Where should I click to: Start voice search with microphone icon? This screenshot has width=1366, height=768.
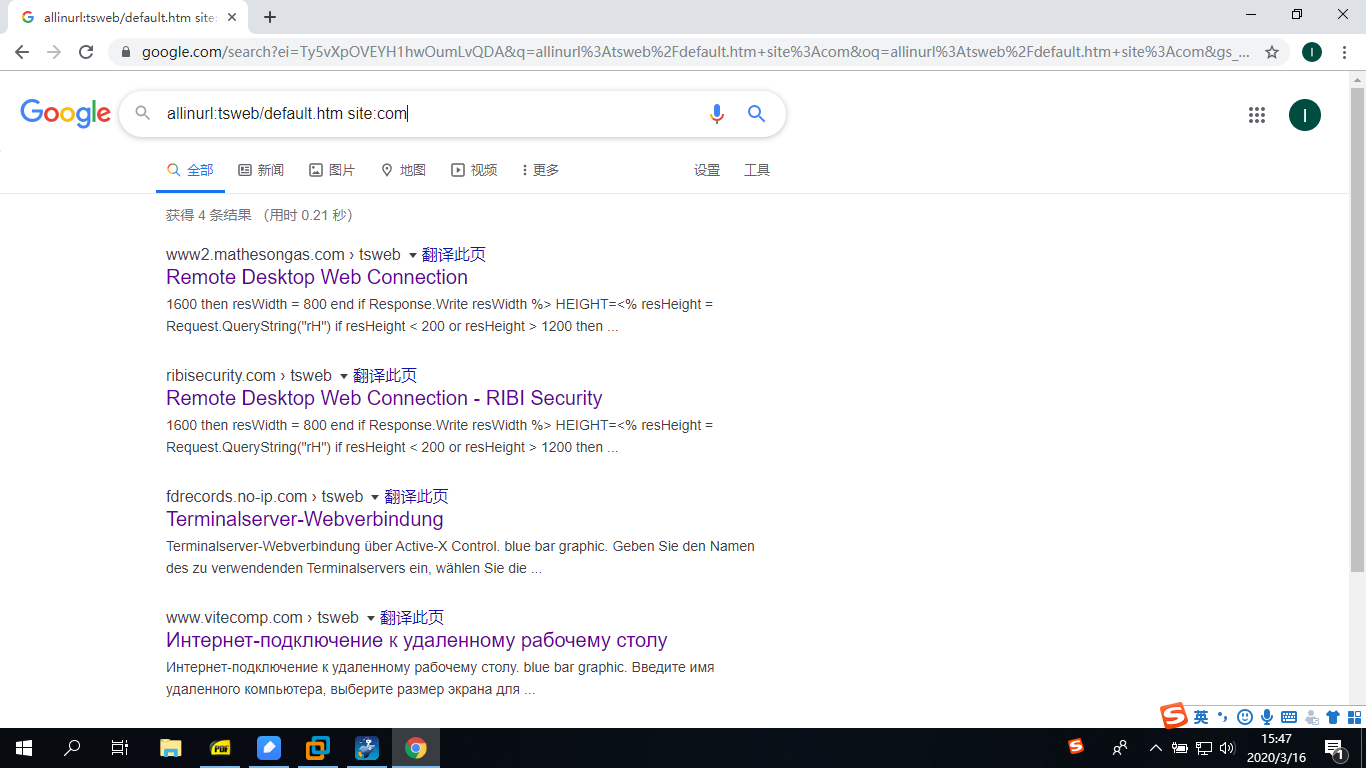pos(716,114)
